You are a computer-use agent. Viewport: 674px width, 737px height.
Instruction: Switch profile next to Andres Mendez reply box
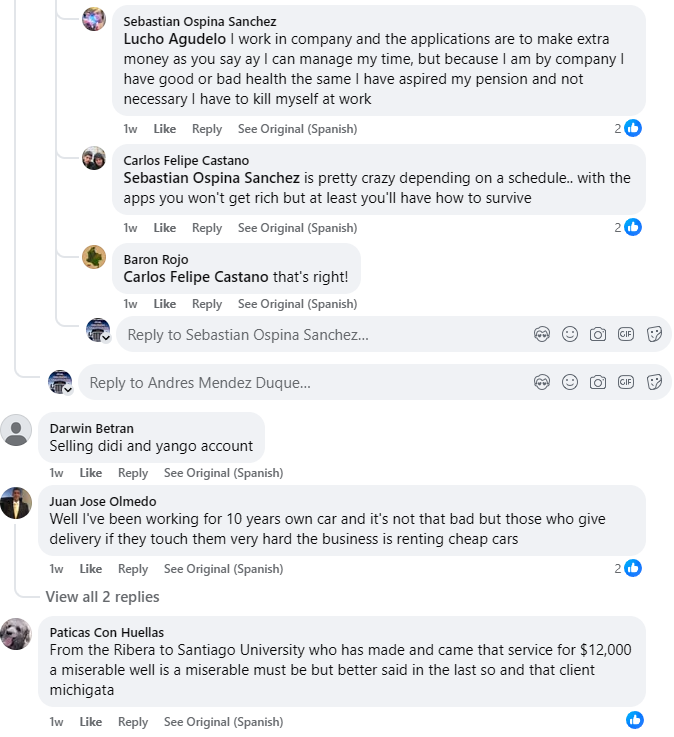[61, 382]
